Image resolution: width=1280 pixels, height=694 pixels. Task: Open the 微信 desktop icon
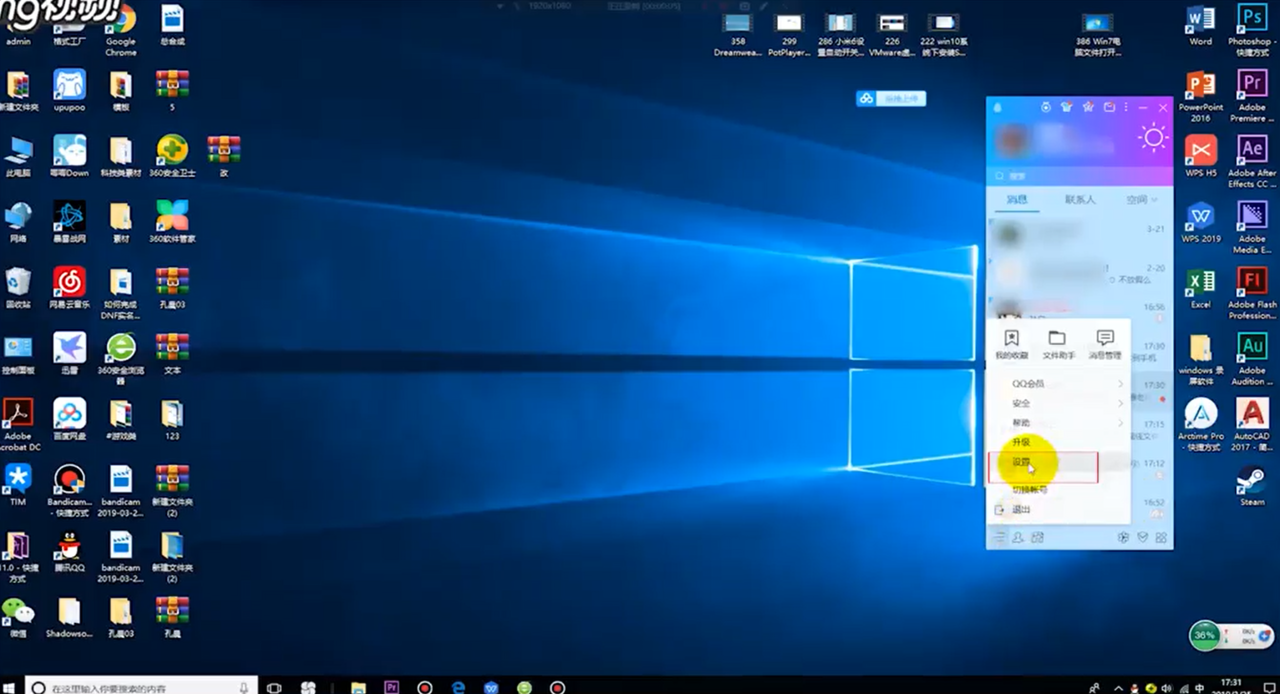[x=17, y=617]
